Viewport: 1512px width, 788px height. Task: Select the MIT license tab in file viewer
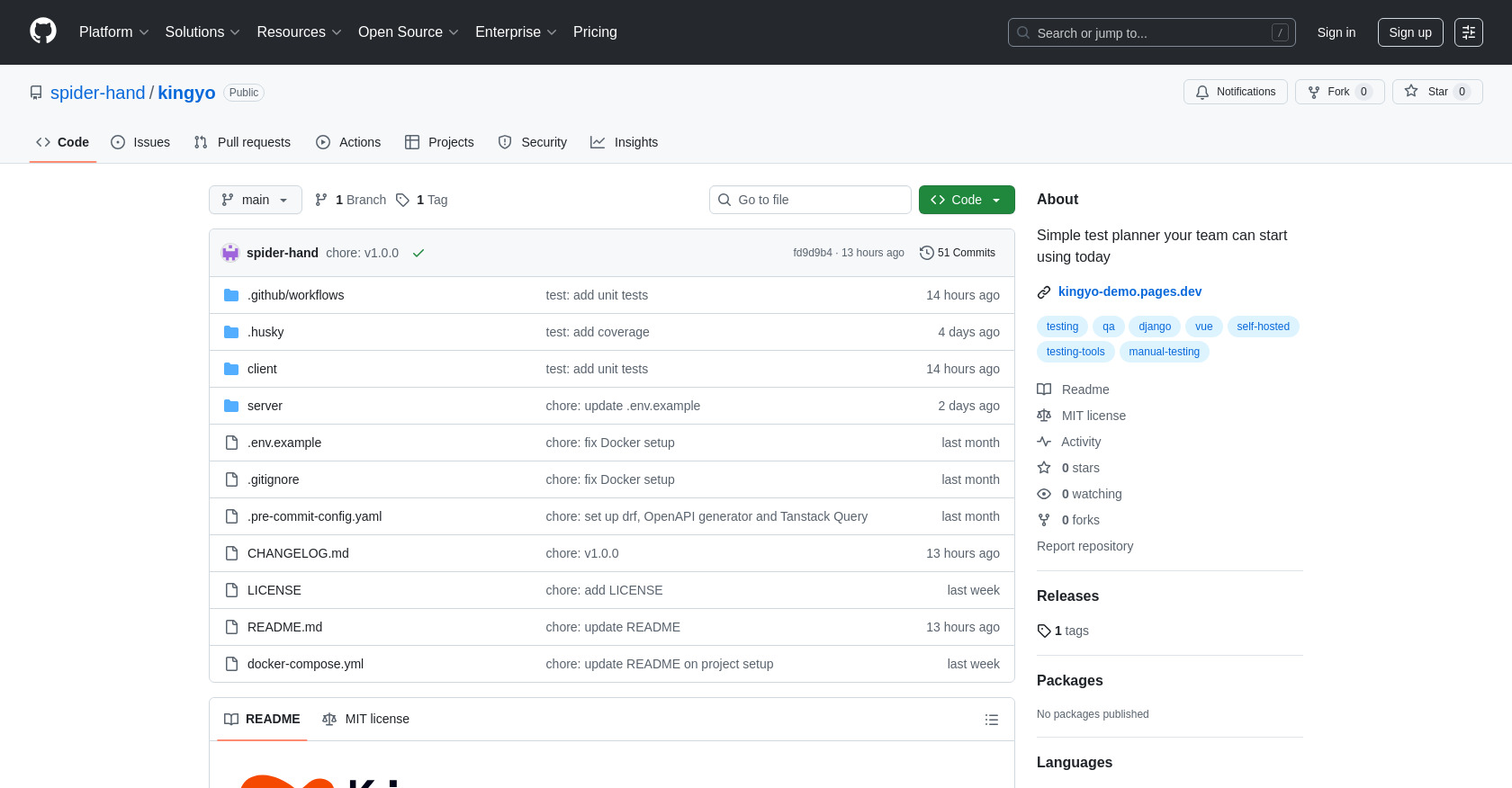point(365,720)
